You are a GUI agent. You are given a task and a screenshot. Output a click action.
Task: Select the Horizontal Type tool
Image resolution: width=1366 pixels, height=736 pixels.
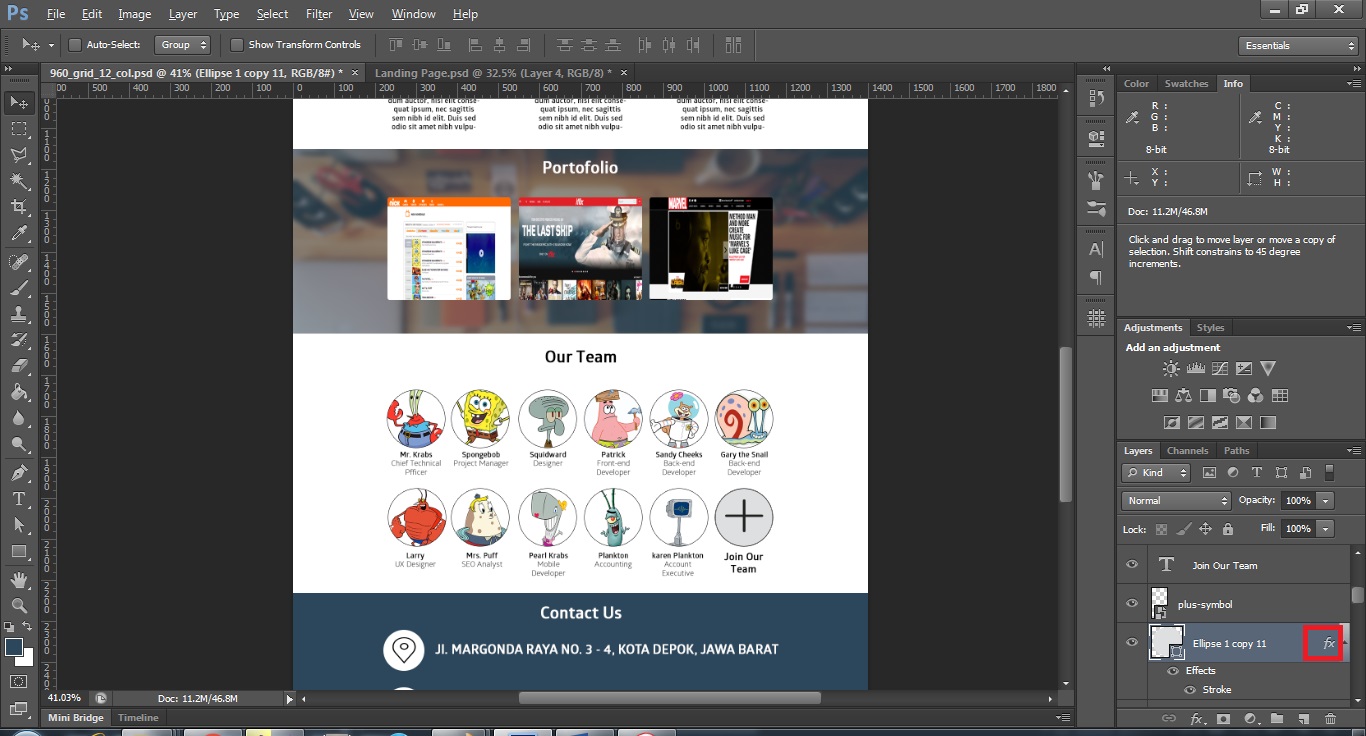click(19, 499)
